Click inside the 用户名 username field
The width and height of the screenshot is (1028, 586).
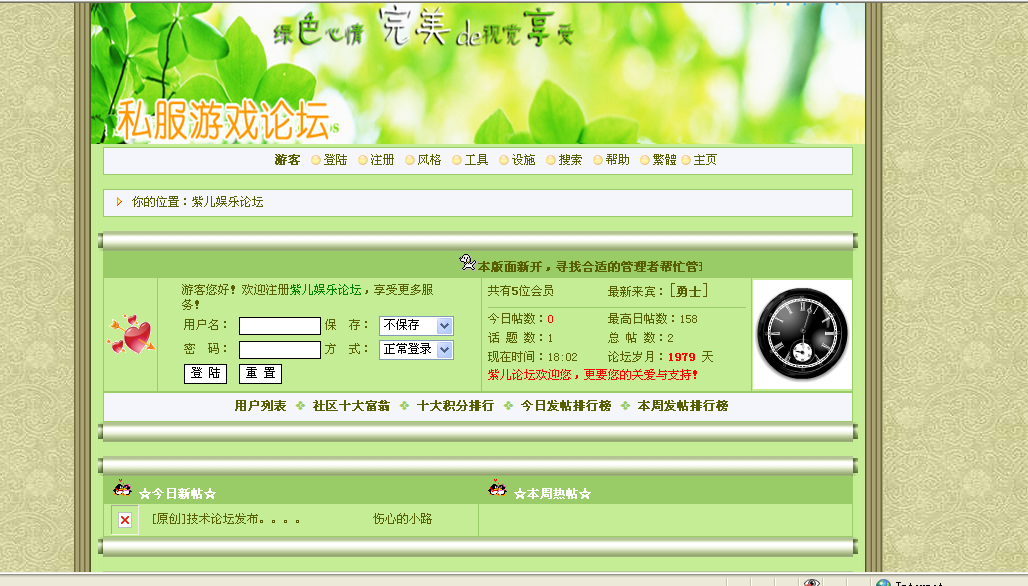coord(279,325)
